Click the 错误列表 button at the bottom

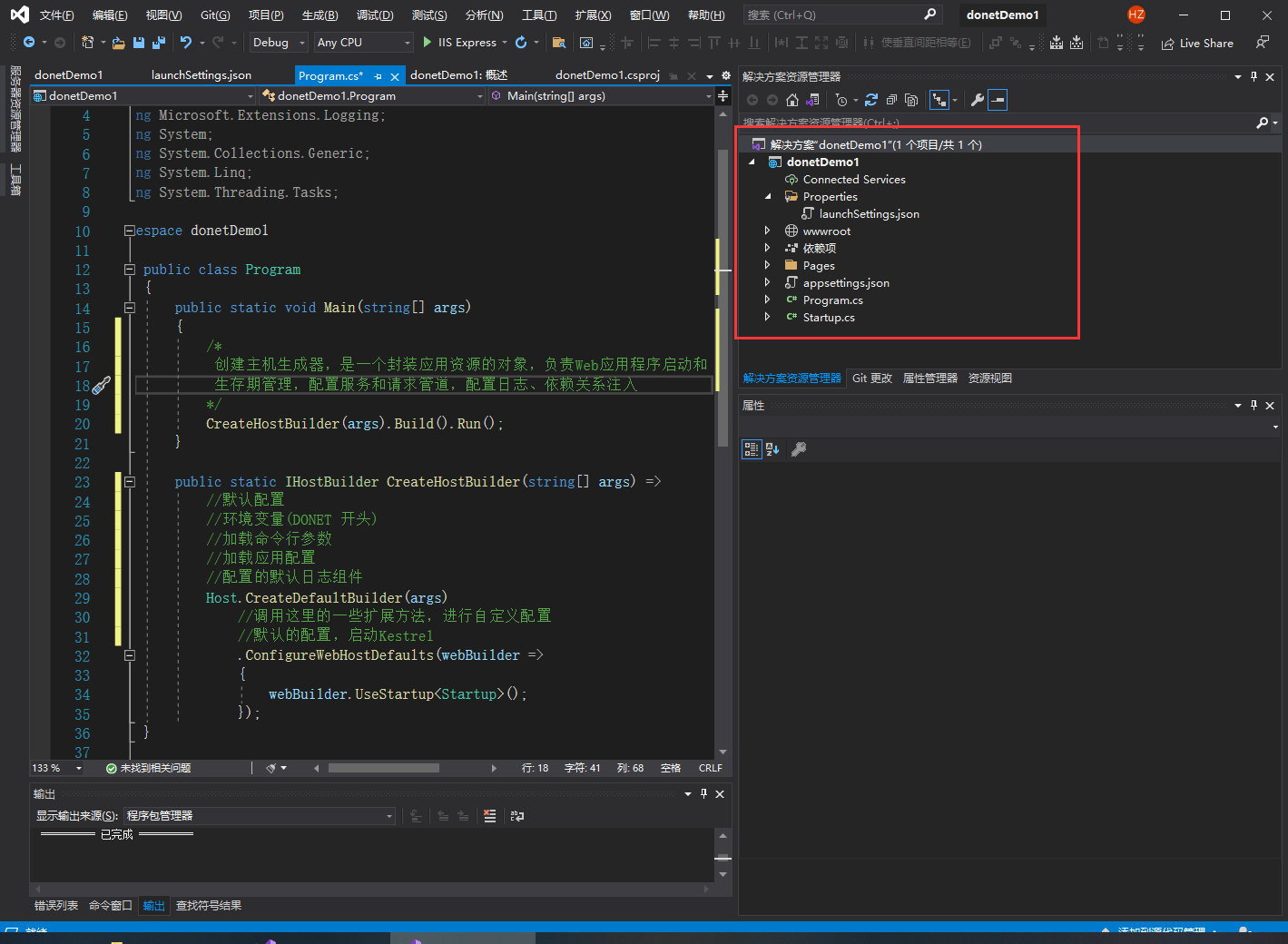(56, 905)
